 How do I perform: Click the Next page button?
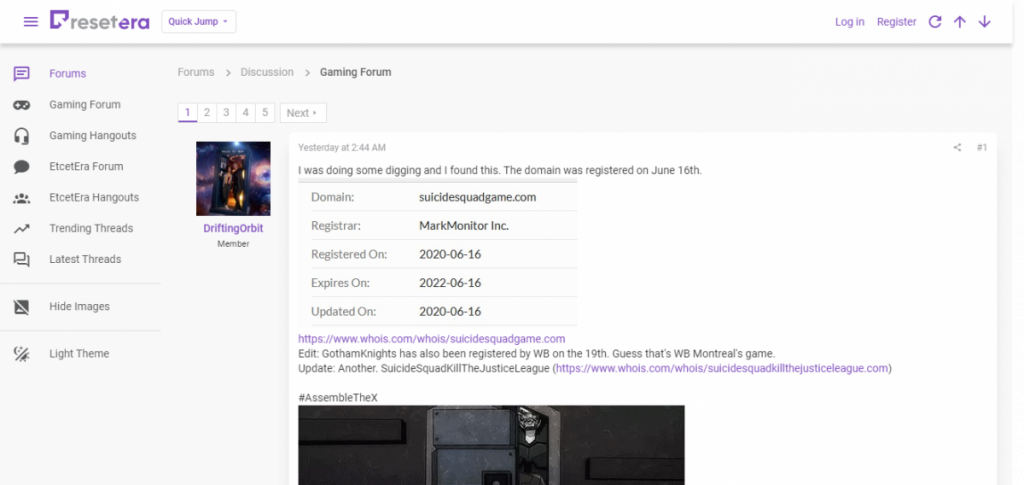[303, 112]
